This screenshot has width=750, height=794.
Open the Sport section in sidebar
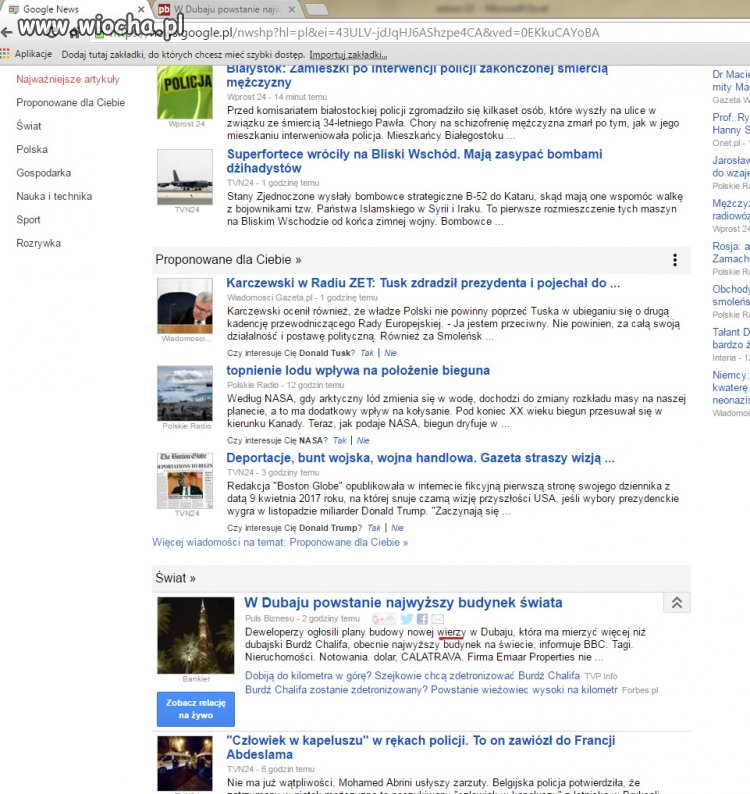click(28, 220)
